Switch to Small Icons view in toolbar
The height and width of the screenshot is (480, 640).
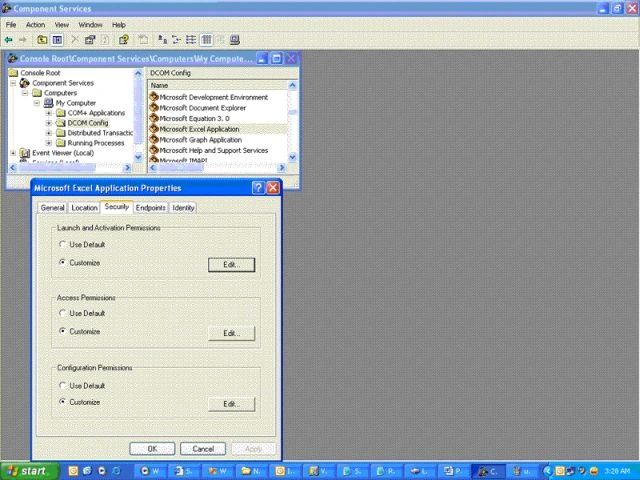[x=176, y=40]
